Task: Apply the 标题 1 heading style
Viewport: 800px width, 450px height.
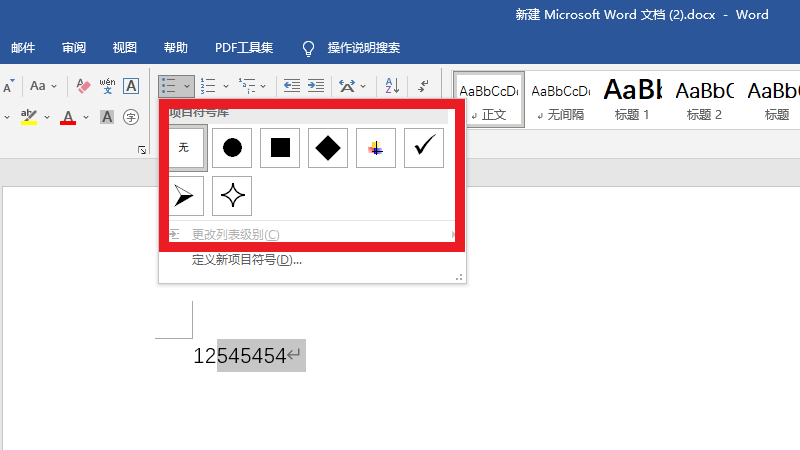Action: pos(632,99)
